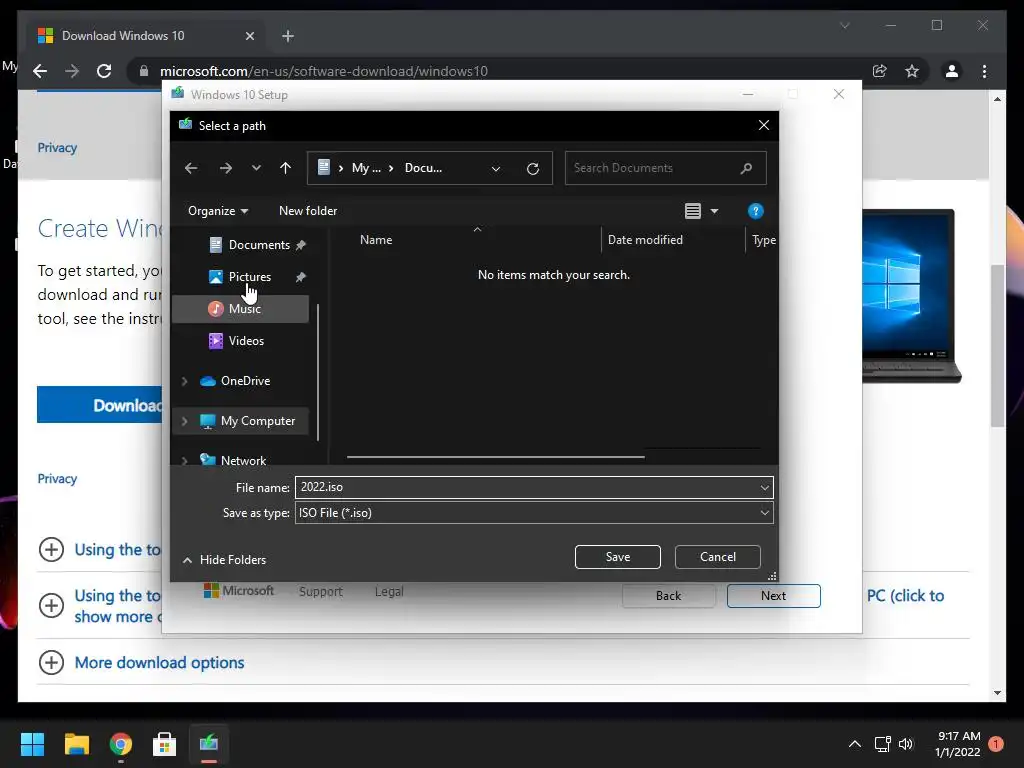Select My Computer in the navigation pane
This screenshot has height=768, width=1024.
pyautogui.click(x=257, y=421)
